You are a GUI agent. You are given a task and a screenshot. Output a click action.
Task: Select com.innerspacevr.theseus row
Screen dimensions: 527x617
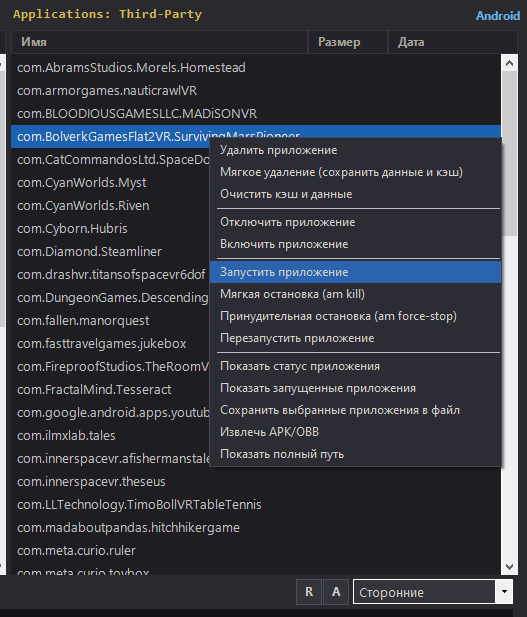click(x=256, y=482)
